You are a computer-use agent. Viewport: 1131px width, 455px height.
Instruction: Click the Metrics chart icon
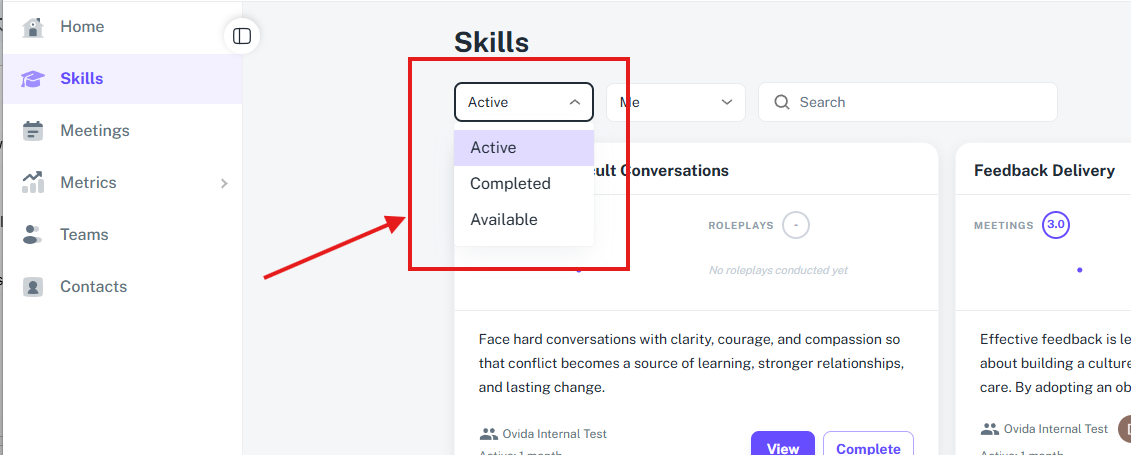click(32, 182)
